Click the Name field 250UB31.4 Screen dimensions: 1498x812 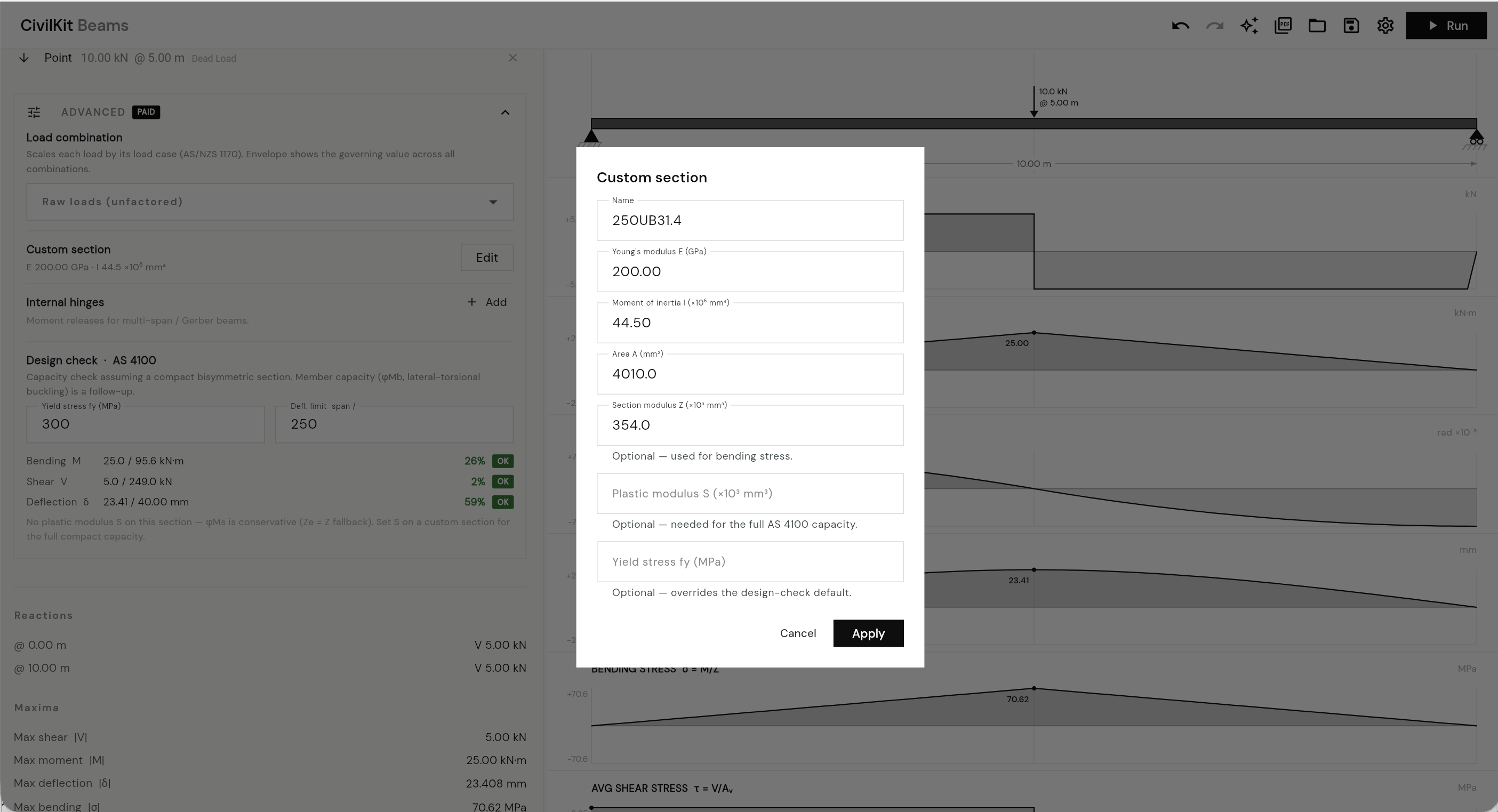(750, 220)
